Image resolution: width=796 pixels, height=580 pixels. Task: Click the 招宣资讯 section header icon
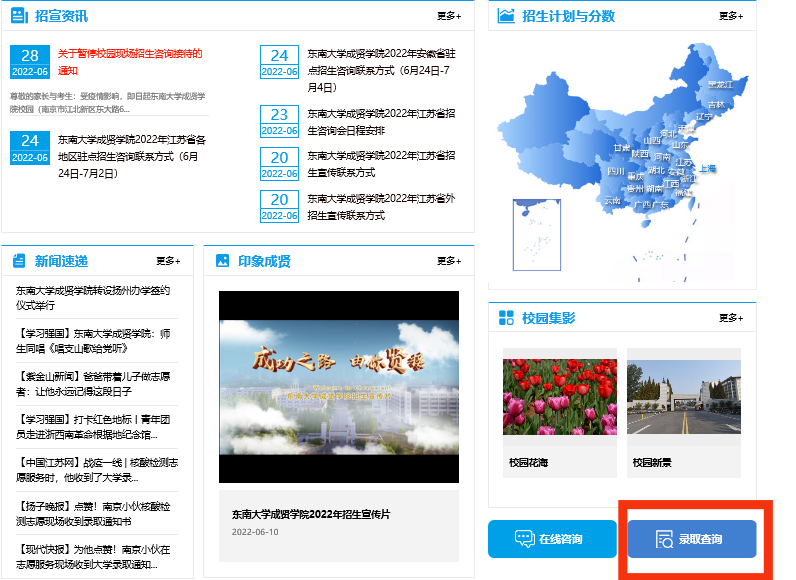click(x=19, y=16)
